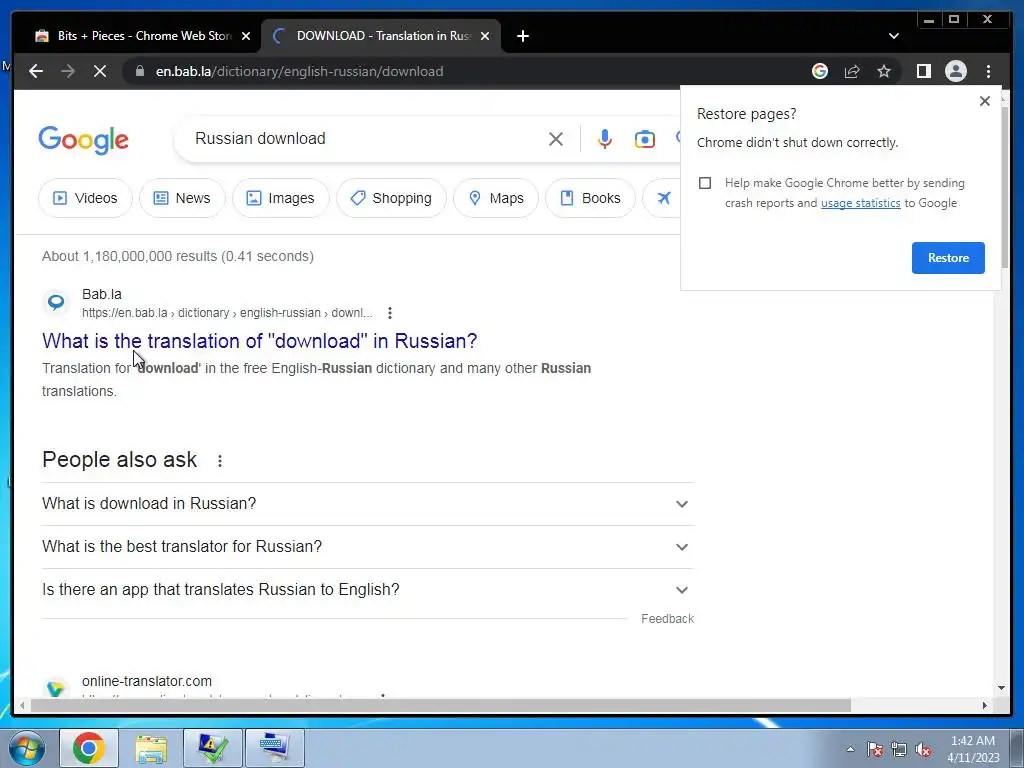
Task: Click the Restore button
Action: [948, 258]
